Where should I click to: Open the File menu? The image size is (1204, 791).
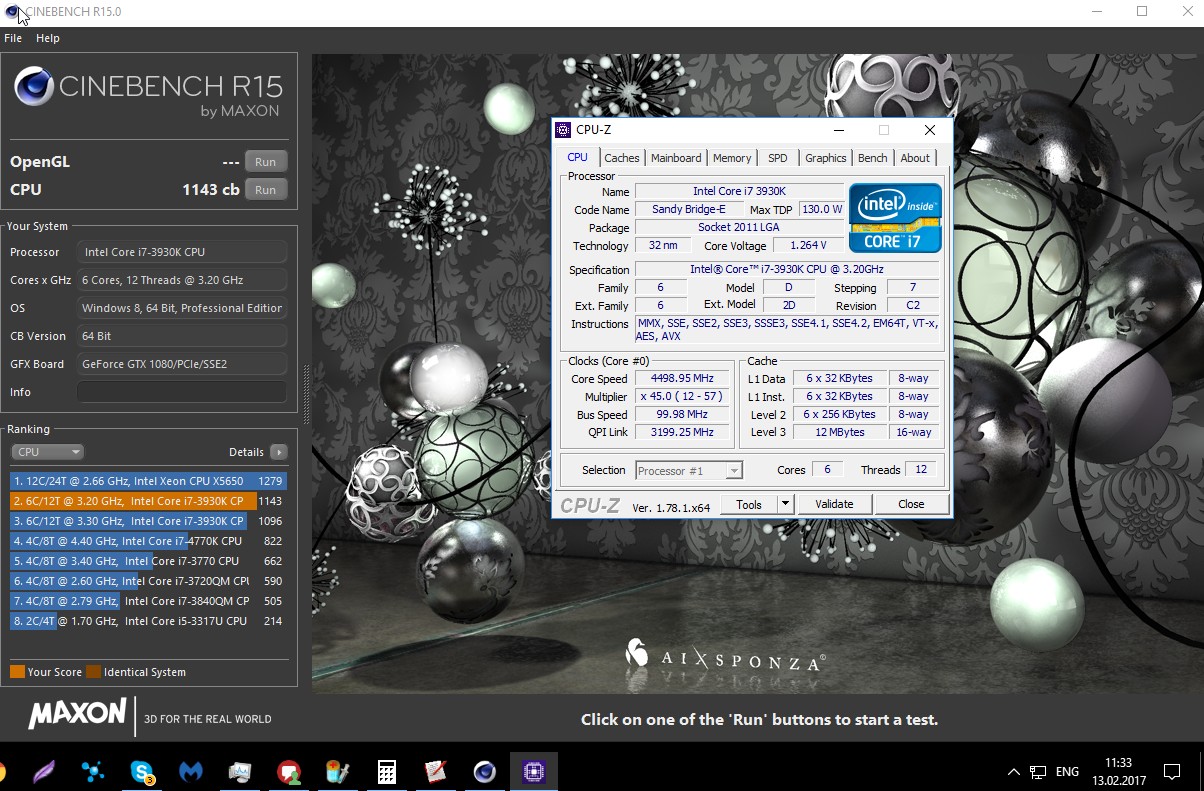tap(13, 38)
